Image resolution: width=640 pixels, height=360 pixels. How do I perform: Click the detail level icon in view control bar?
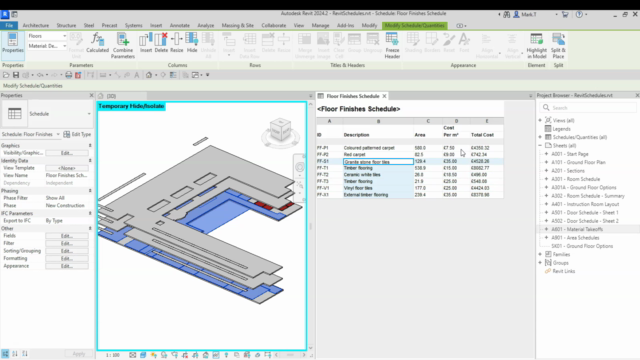(x=133, y=355)
